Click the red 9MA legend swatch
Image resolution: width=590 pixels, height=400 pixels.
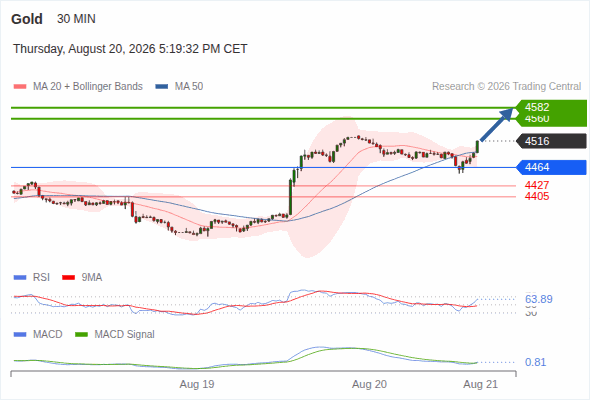point(68,278)
